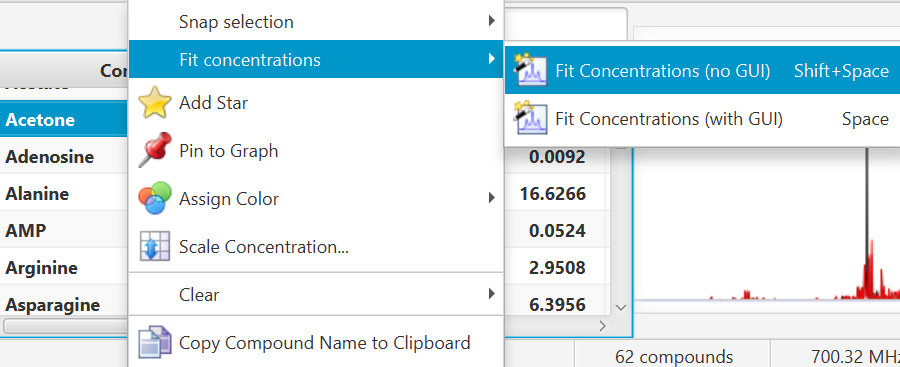Click the Fit Concentrations (no GUI) wand icon
This screenshot has width=900, height=367.
click(532, 71)
